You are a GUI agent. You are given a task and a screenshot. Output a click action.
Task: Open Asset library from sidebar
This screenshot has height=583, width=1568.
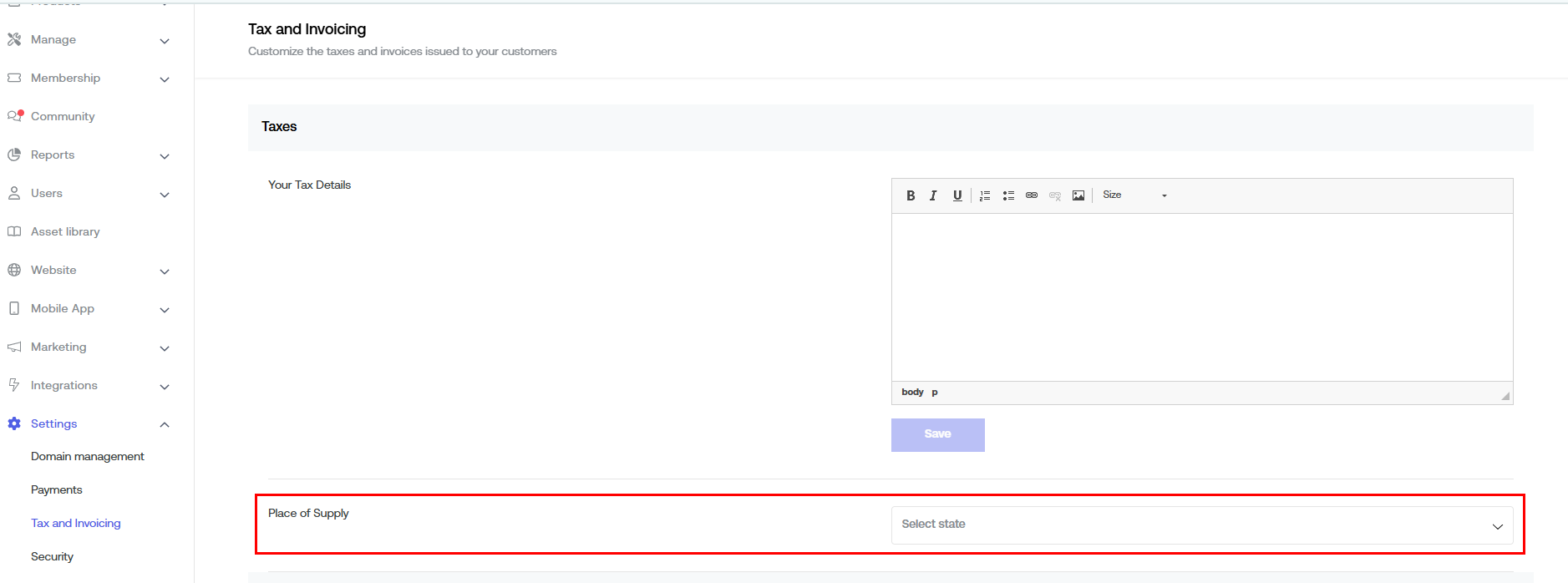(65, 231)
